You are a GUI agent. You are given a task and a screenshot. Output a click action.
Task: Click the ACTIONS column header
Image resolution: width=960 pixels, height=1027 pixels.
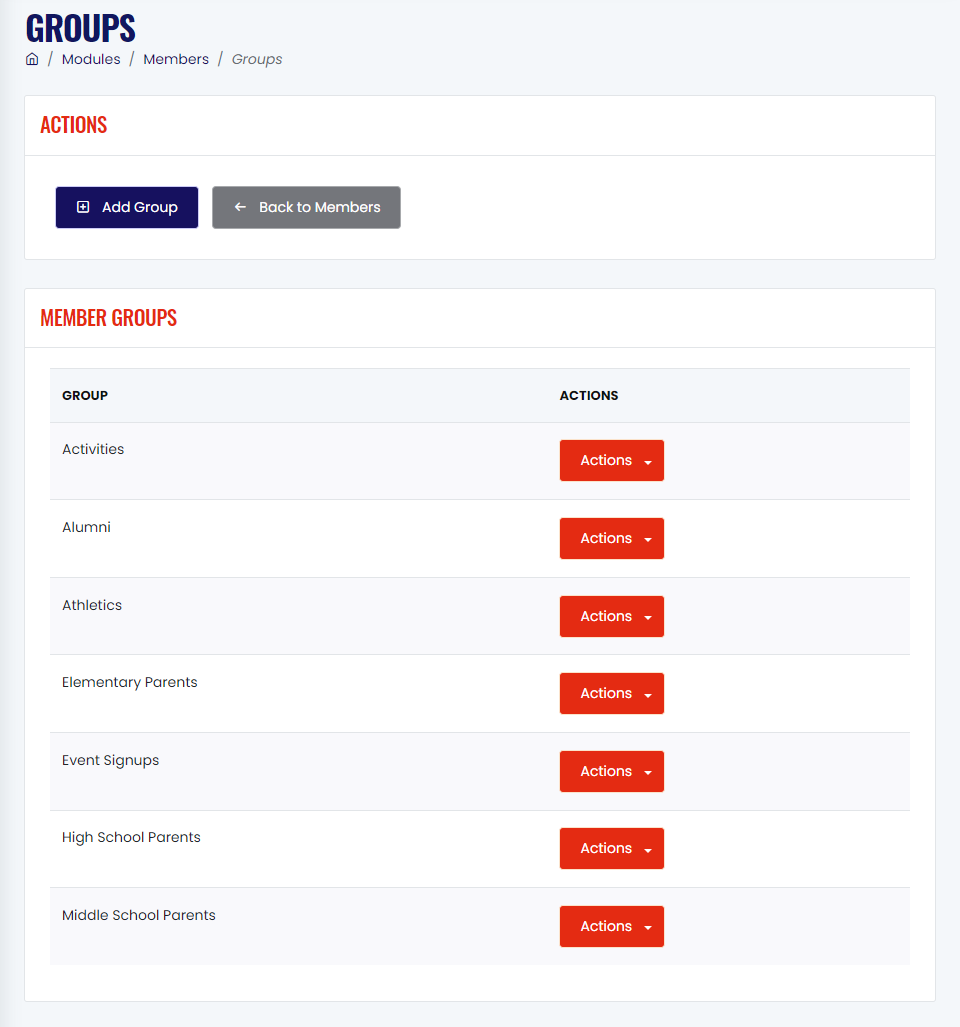tap(589, 396)
